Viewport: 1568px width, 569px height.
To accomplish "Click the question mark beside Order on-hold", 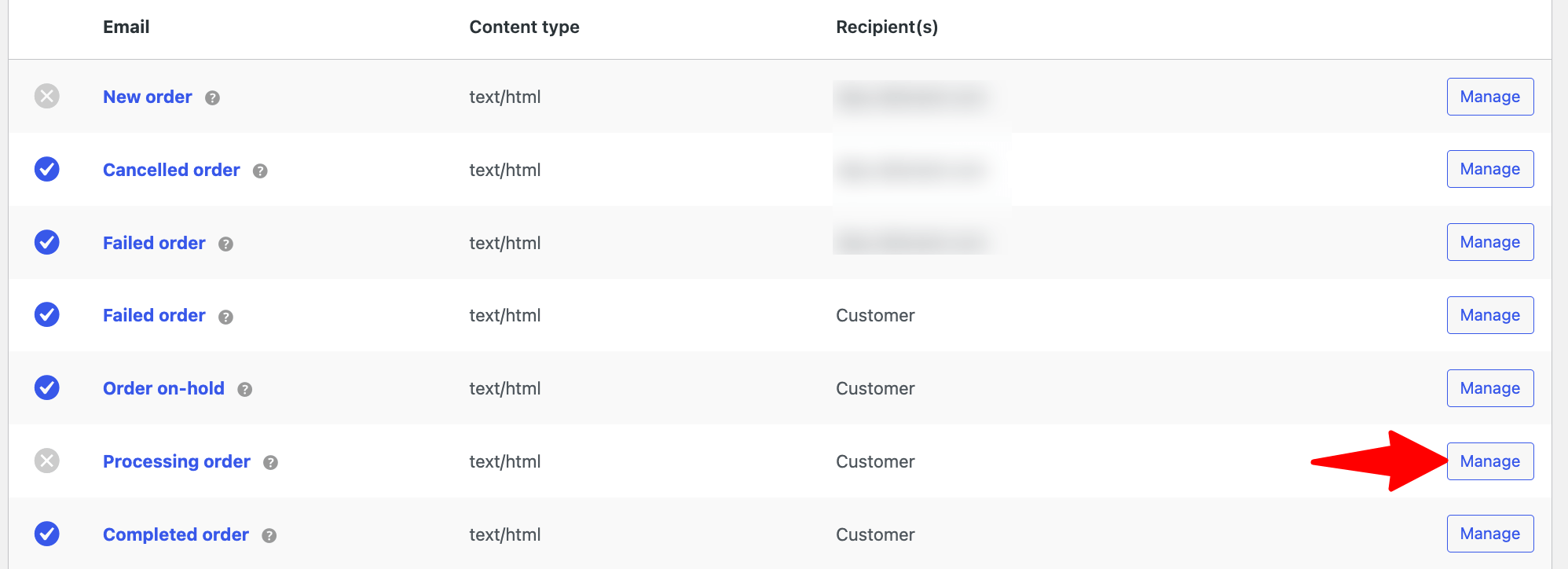I will pyautogui.click(x=245, y=390).
